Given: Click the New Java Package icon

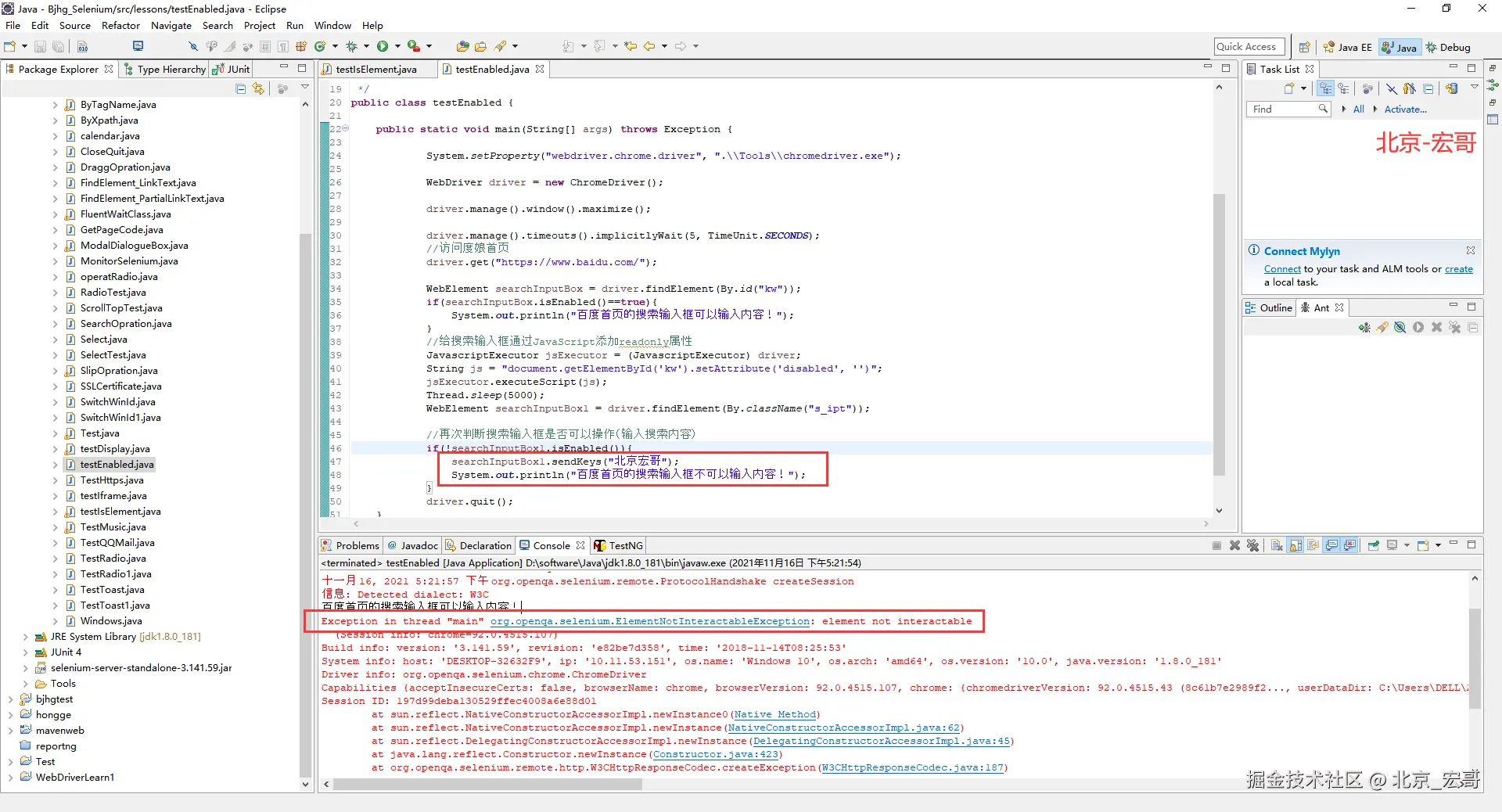Looking at the screenshot, I should pos(301,47).
